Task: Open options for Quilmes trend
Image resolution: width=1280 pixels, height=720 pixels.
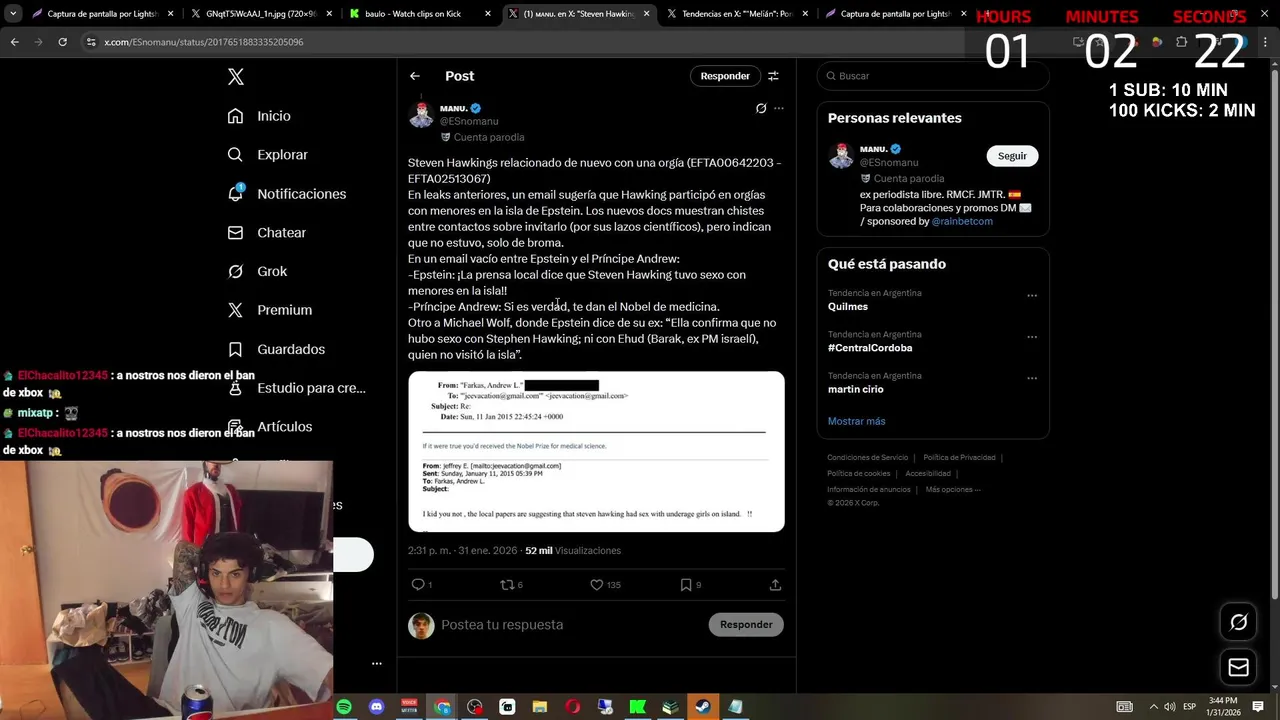Action: (1032, 295)
